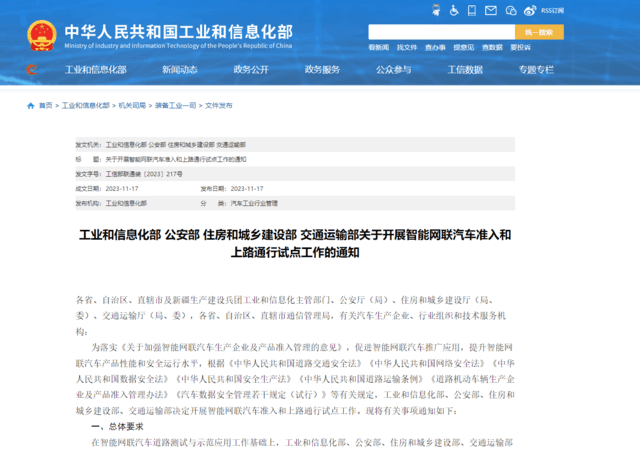Screen dimensions: 640x451
Task: Click the 成文日期 date 2023-11-17
Action: 122,189
